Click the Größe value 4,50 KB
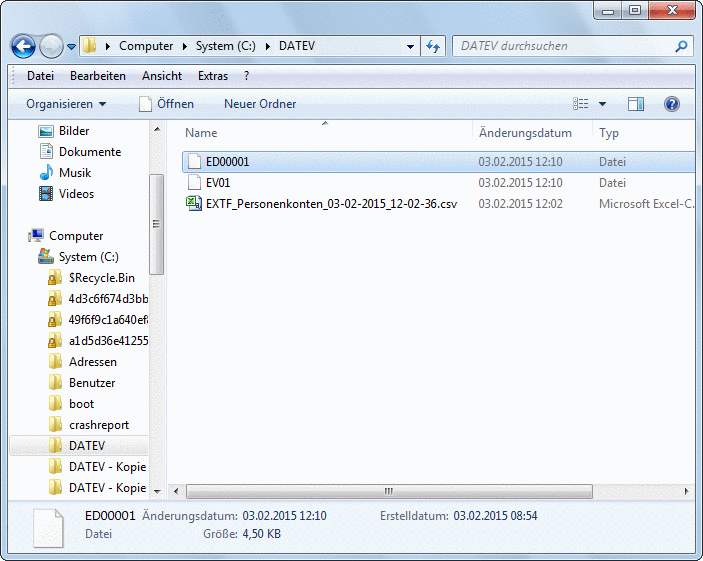 [261, 534]
